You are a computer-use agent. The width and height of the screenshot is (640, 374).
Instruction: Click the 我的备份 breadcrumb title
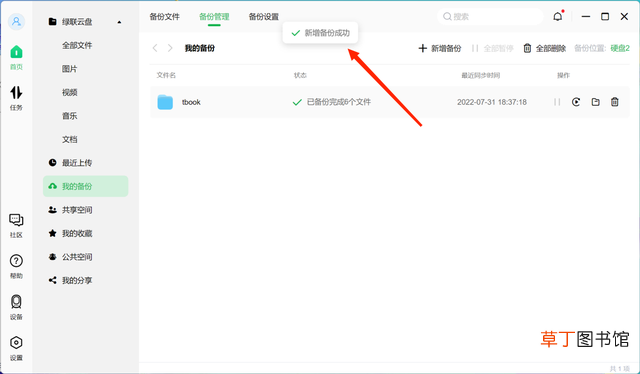tap(200, 48)
